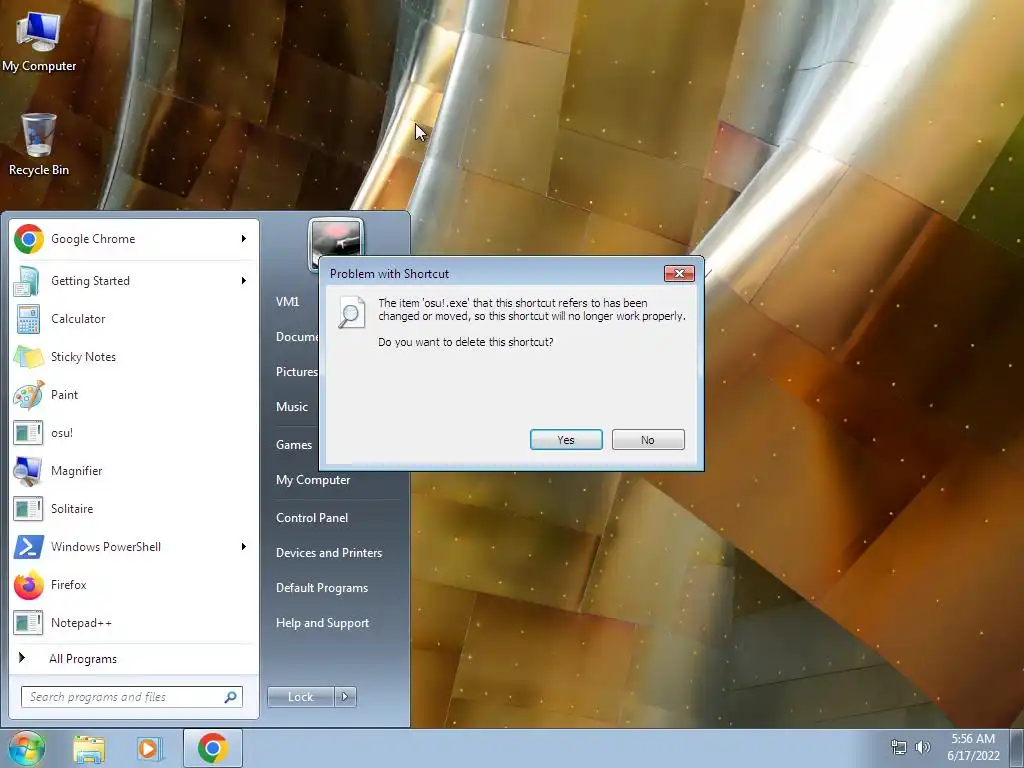Switch to Chrome on the taskbar
The width and height of the screenshot is (1024, 768).
(x=213, y=748)
